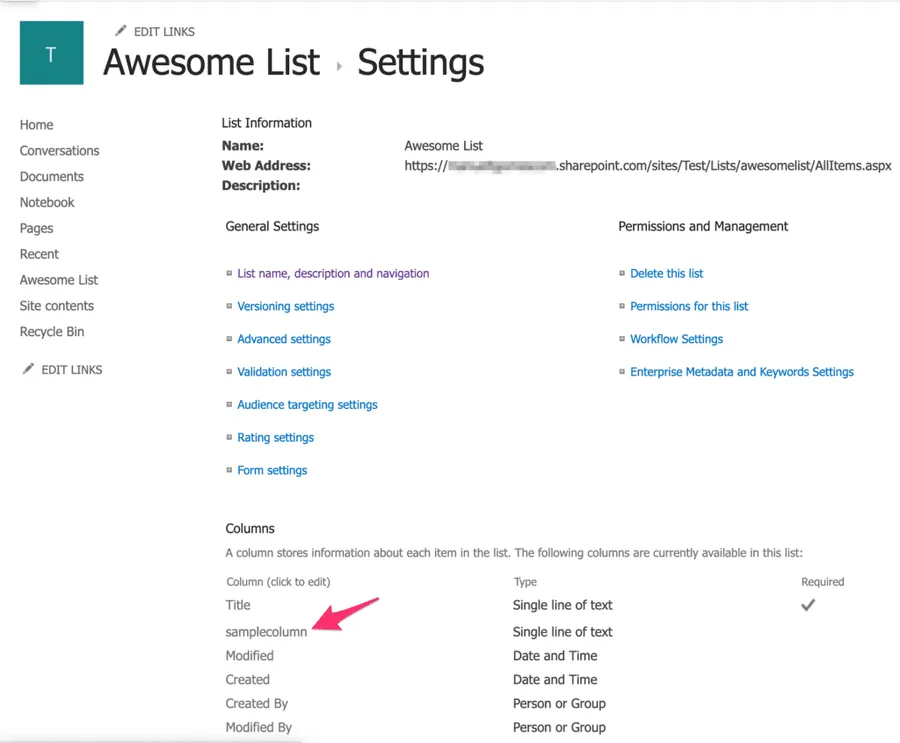This screenshot has height=743, width=900.
Task: Select Documents in the left navigation
Action: 52,177
